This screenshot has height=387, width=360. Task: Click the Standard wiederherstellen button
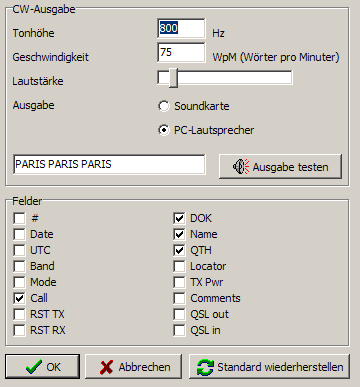coord(269,367)
